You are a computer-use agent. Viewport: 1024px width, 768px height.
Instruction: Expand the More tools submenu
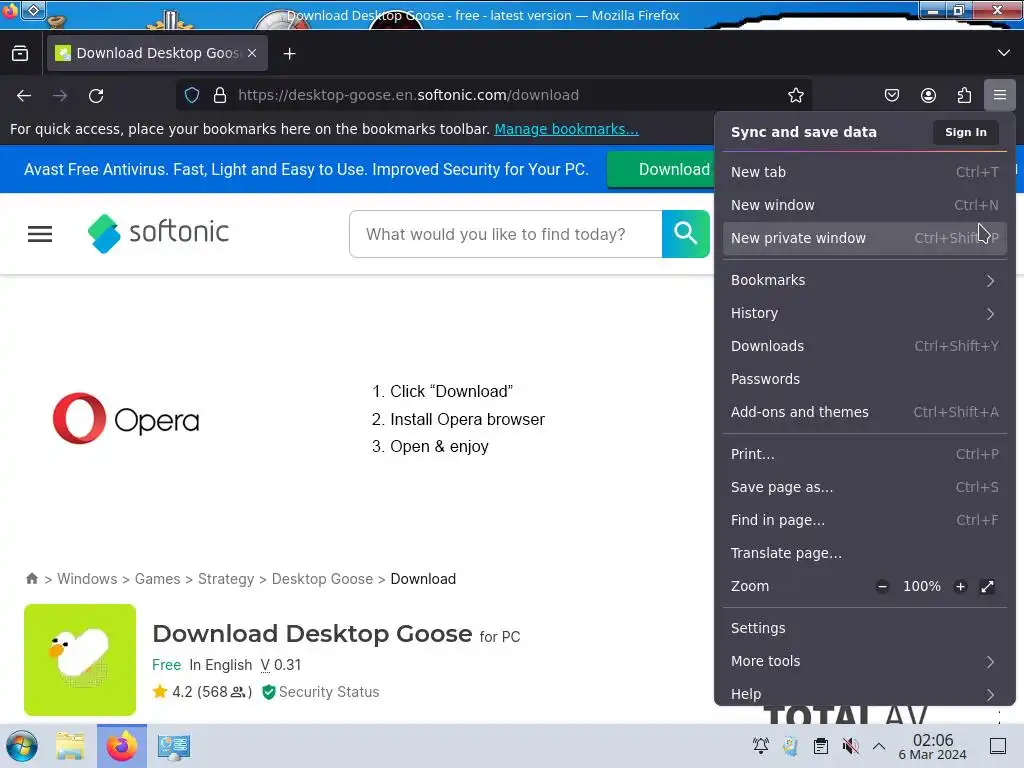(865, 661)
